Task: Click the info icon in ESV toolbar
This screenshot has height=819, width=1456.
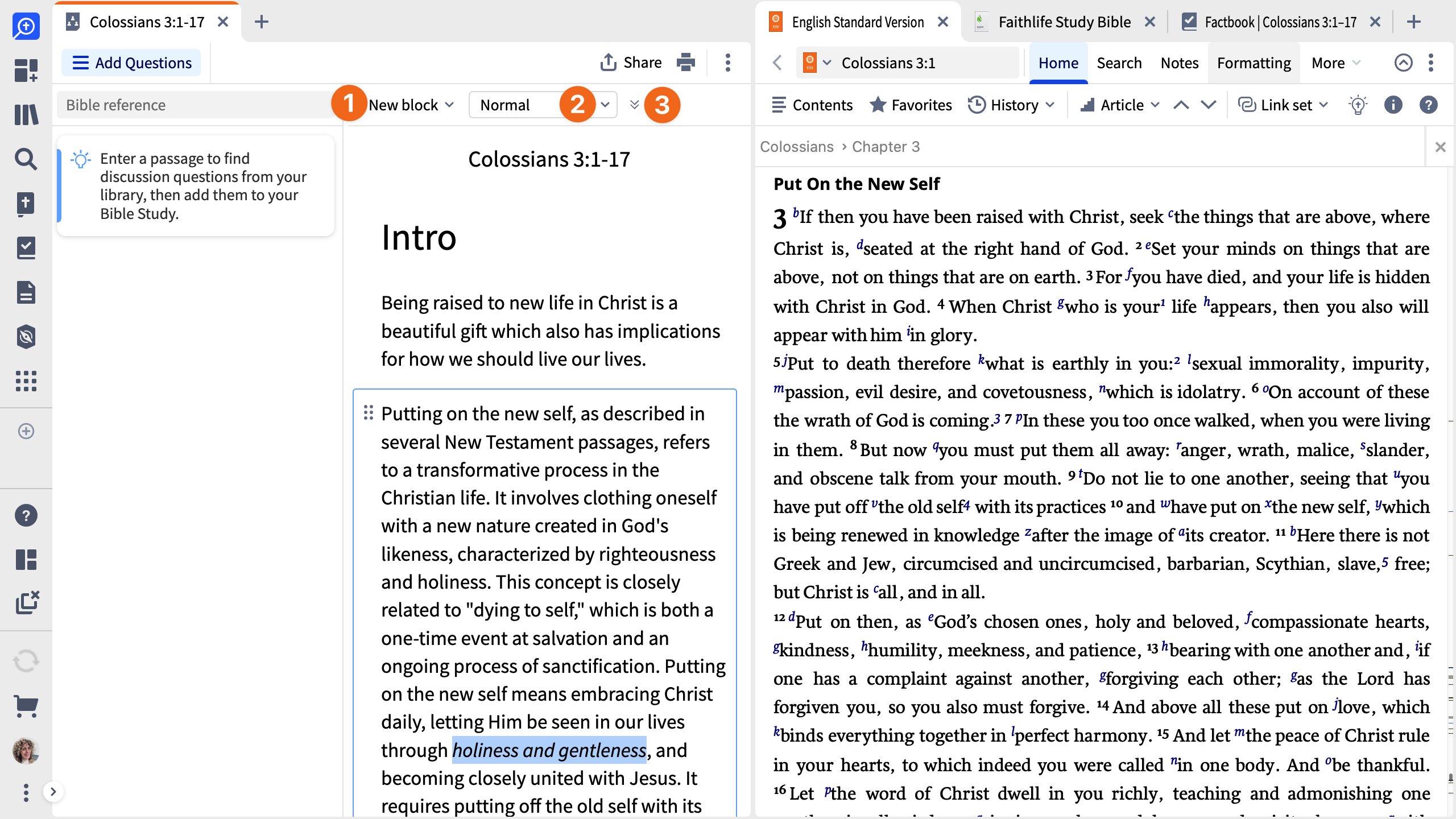Action: pyautogui.click(x=1393, y=105)
